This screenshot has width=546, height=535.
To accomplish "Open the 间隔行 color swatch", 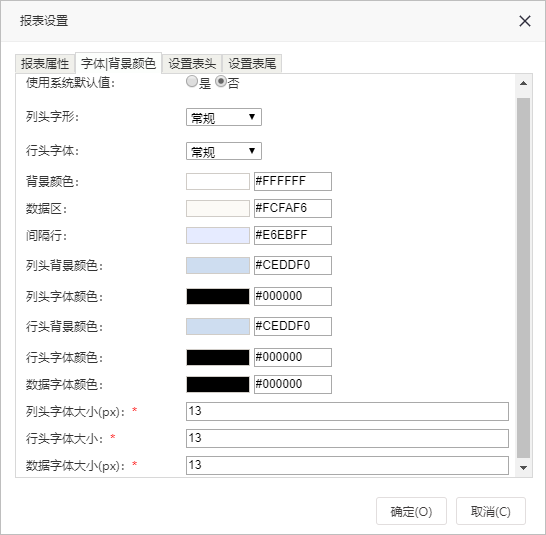I will (x=218, y=235).
